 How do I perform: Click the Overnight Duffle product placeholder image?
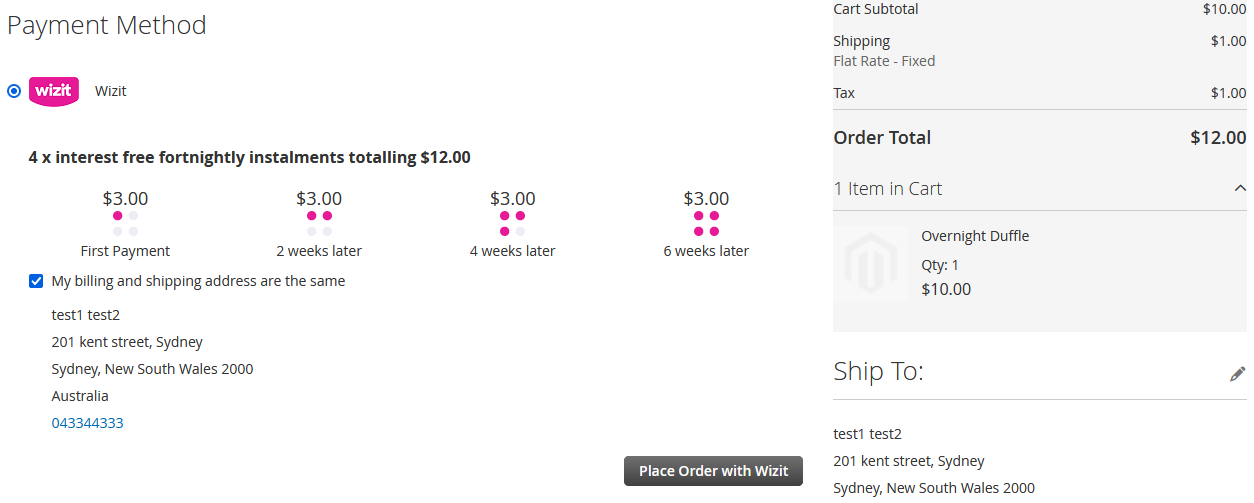(871, 264)
